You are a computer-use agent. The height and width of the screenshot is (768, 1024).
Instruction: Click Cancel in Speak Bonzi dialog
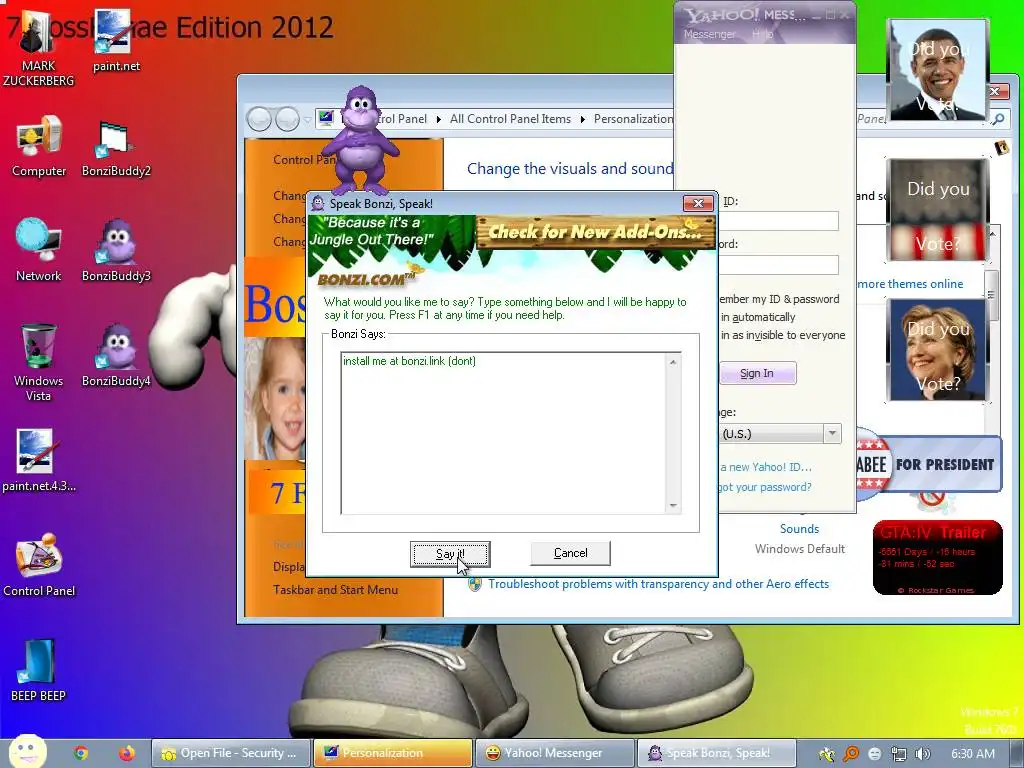click(570, 553)
